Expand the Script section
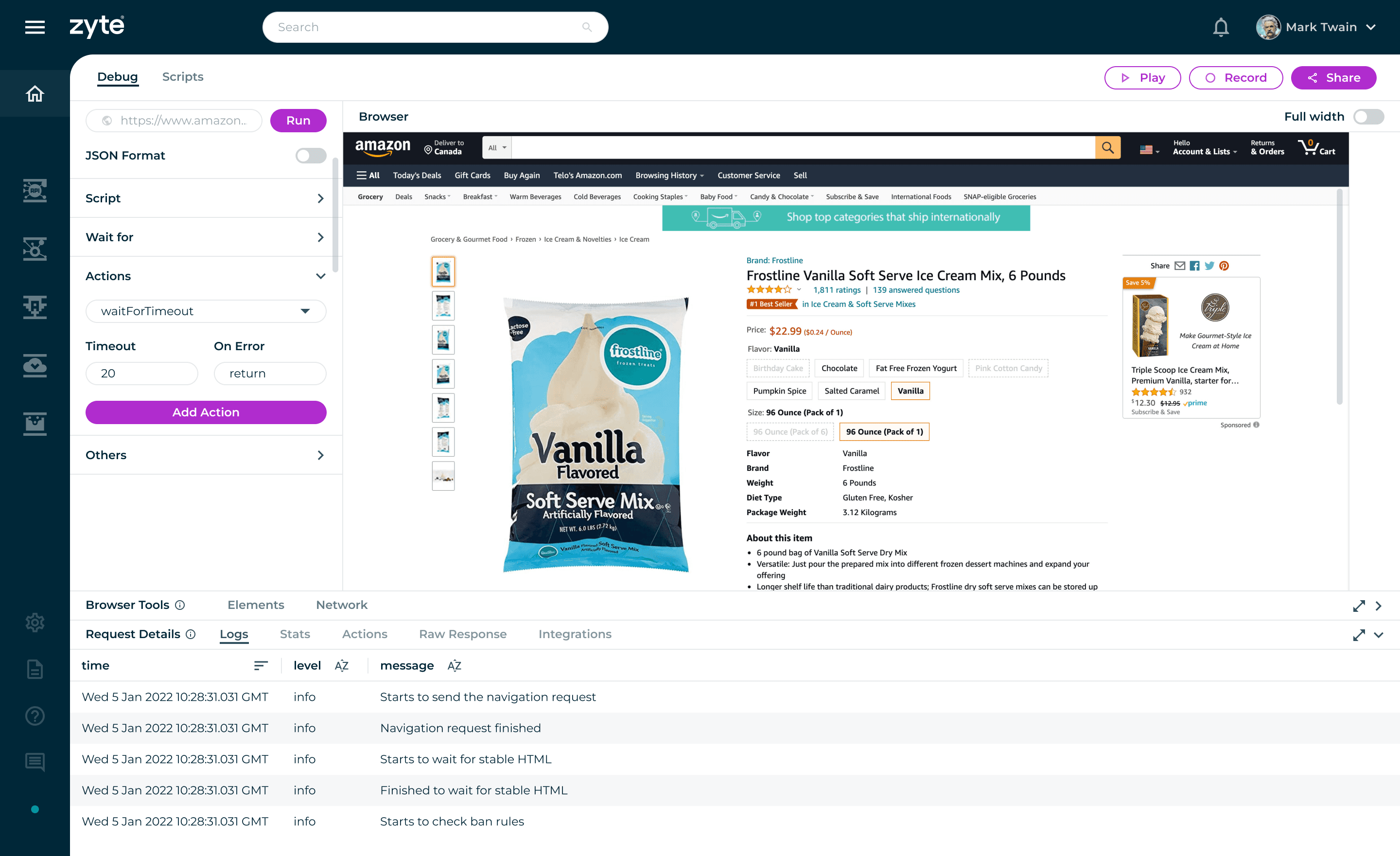This screenshot has width=1400, height=856. pos(206,198)
